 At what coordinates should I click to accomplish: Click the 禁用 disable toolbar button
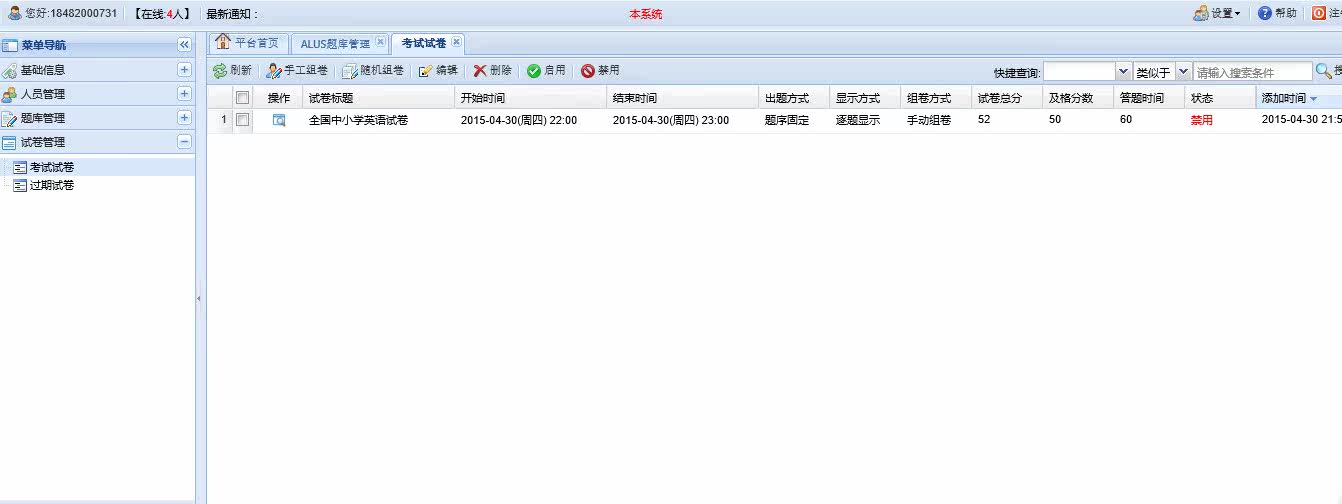[x=600, y=70]
